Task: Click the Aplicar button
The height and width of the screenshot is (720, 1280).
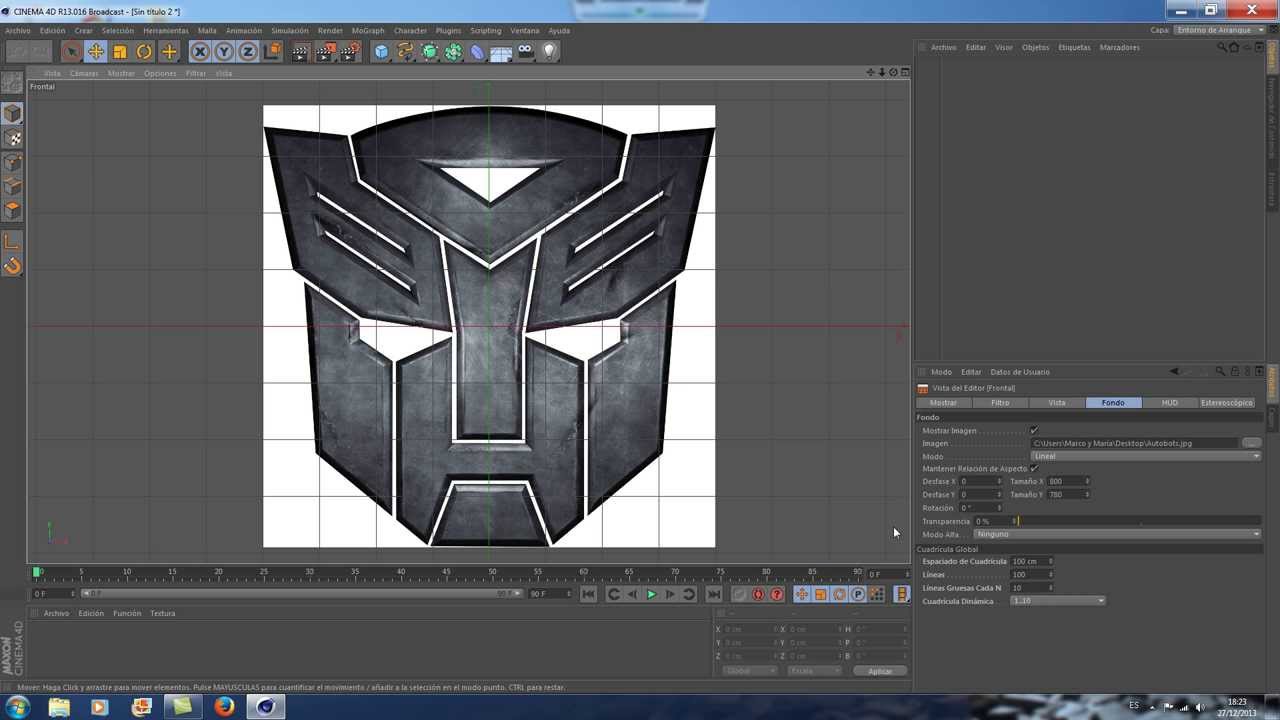Action: click(880, 671)
